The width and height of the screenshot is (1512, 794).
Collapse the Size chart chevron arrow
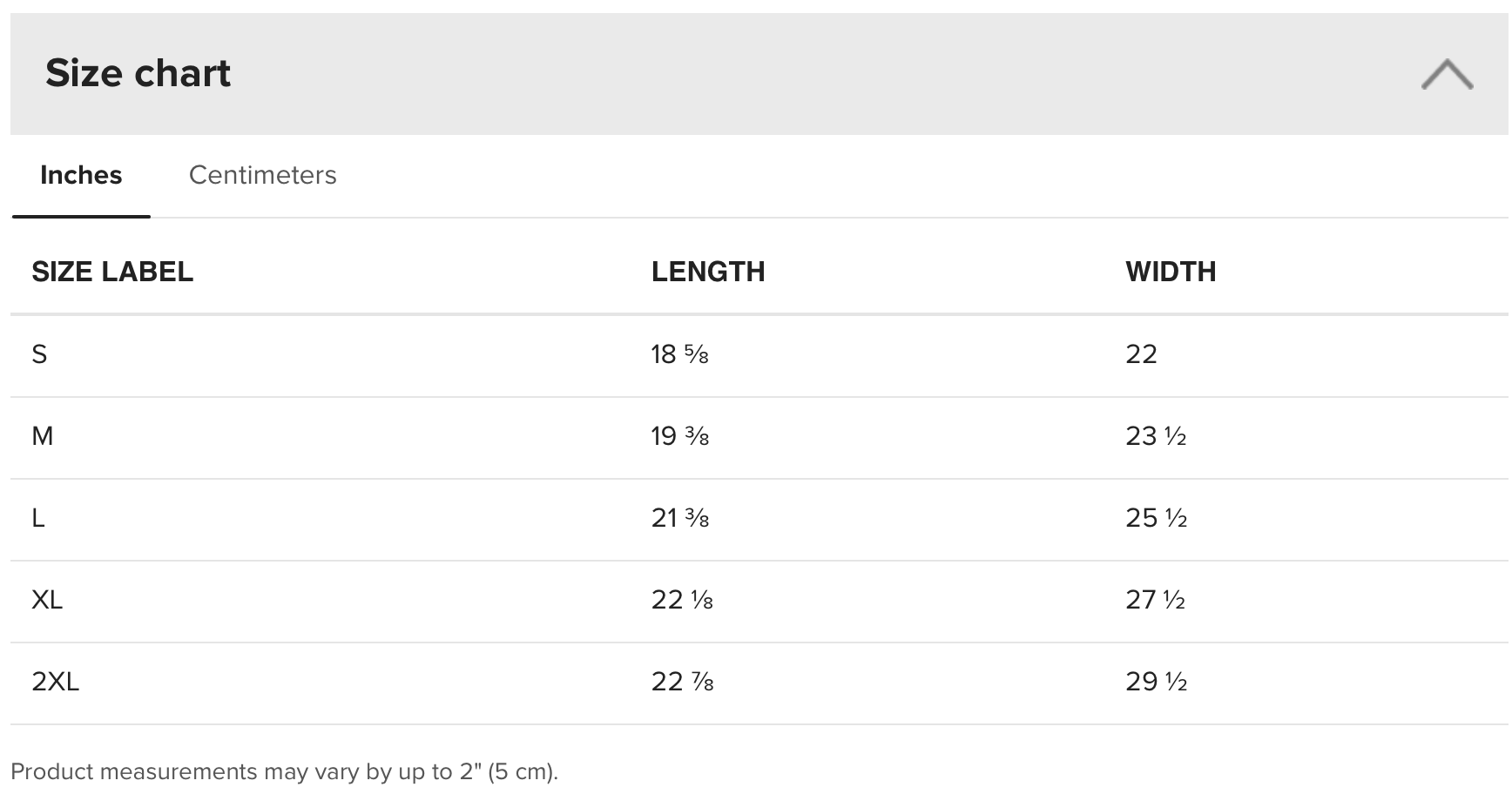(x=1447, y=74)
